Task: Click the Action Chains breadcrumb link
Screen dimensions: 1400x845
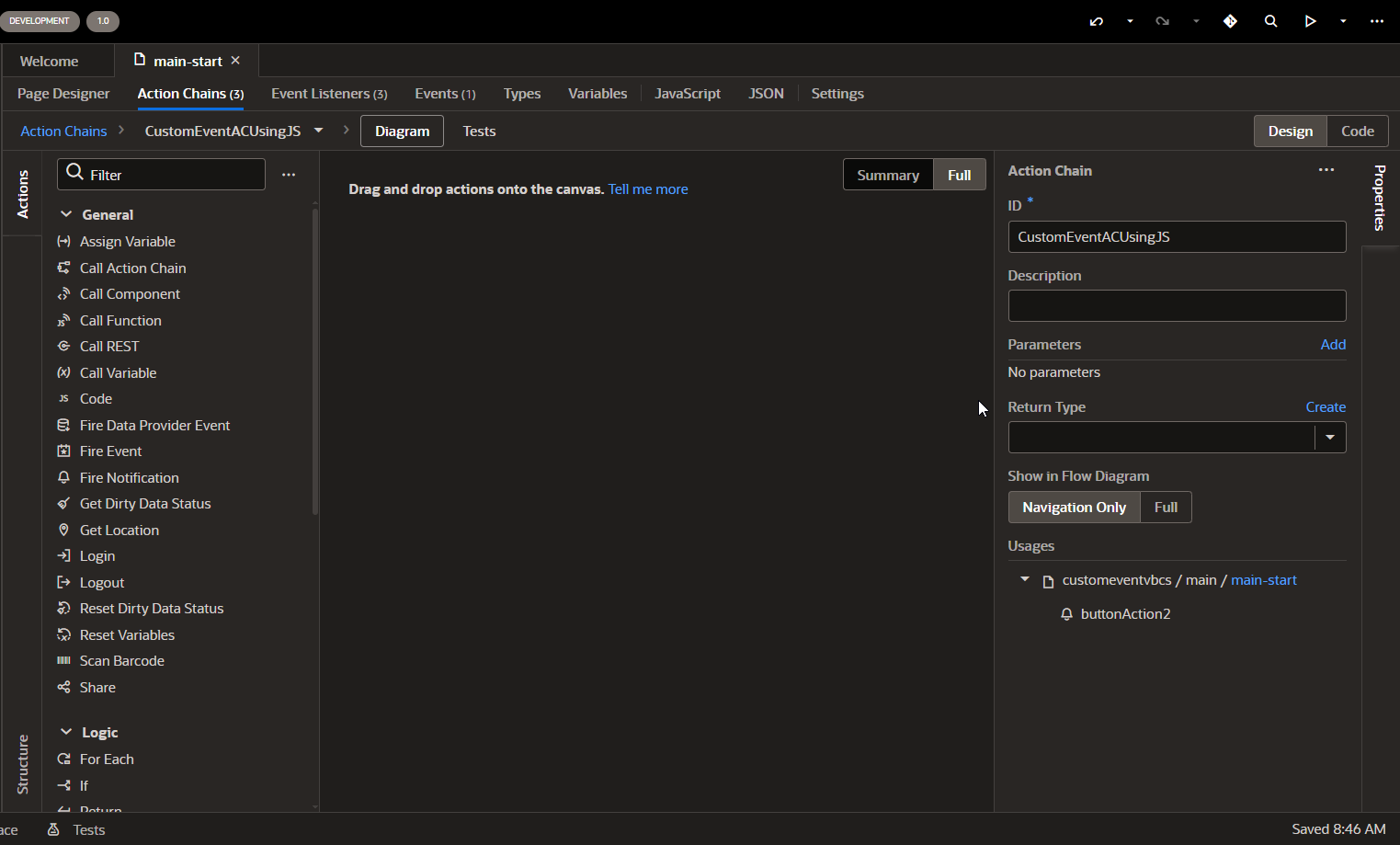Action: pyautogui.click(x=63, y=131)
